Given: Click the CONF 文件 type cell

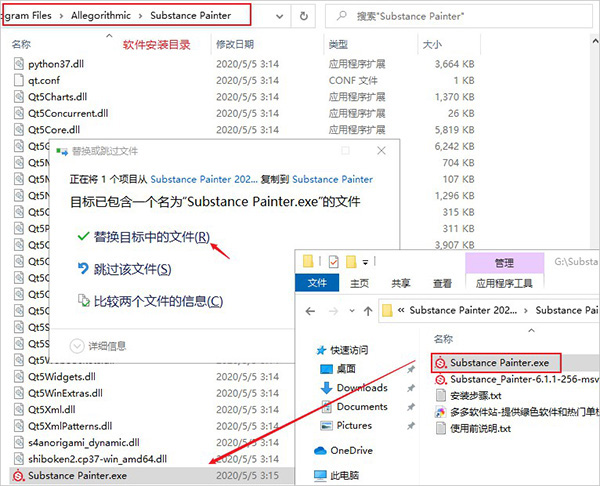Looking at the screenshot, I should 353,80.
